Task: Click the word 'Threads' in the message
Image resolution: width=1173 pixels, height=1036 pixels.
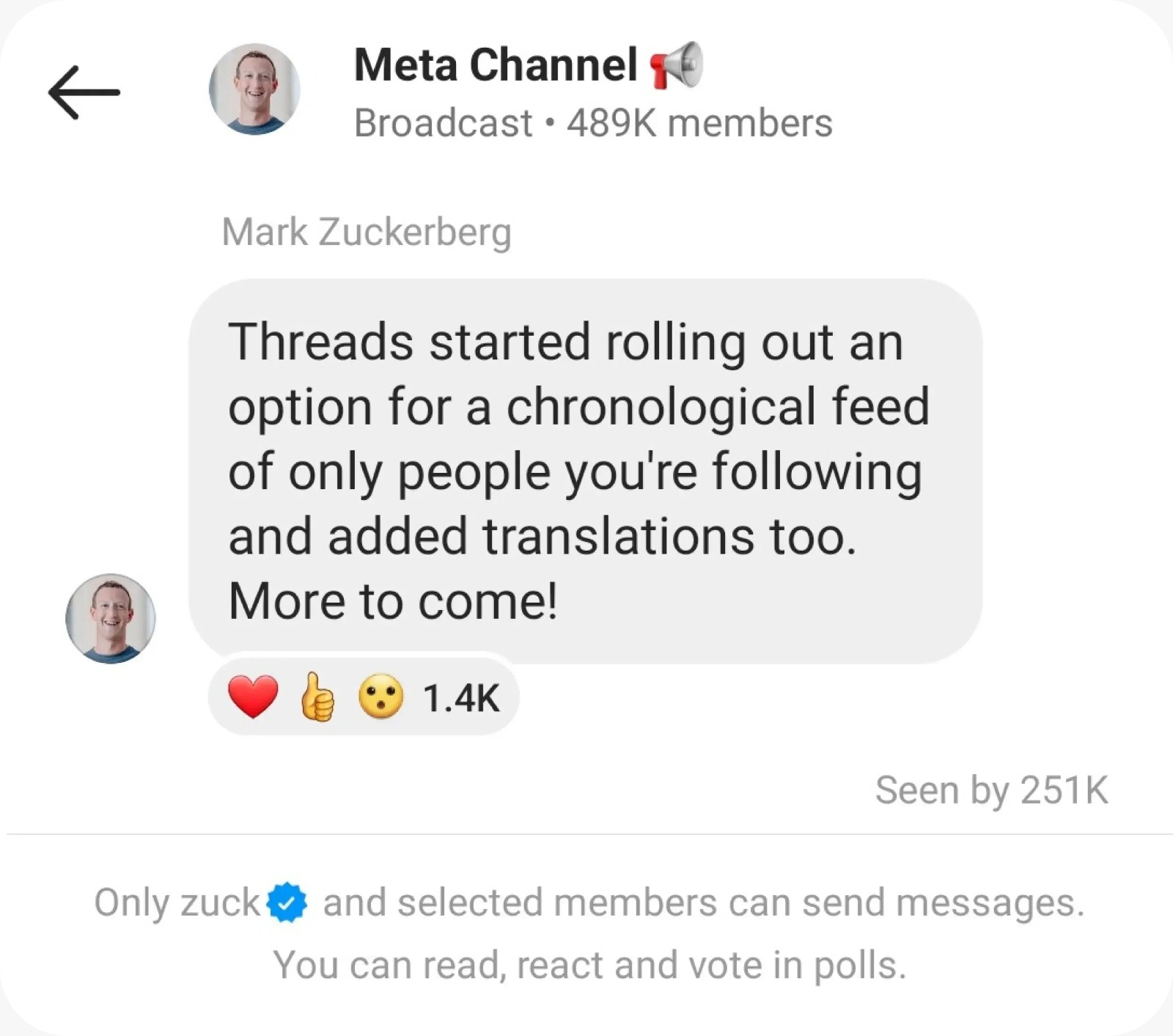Action: 320,342
